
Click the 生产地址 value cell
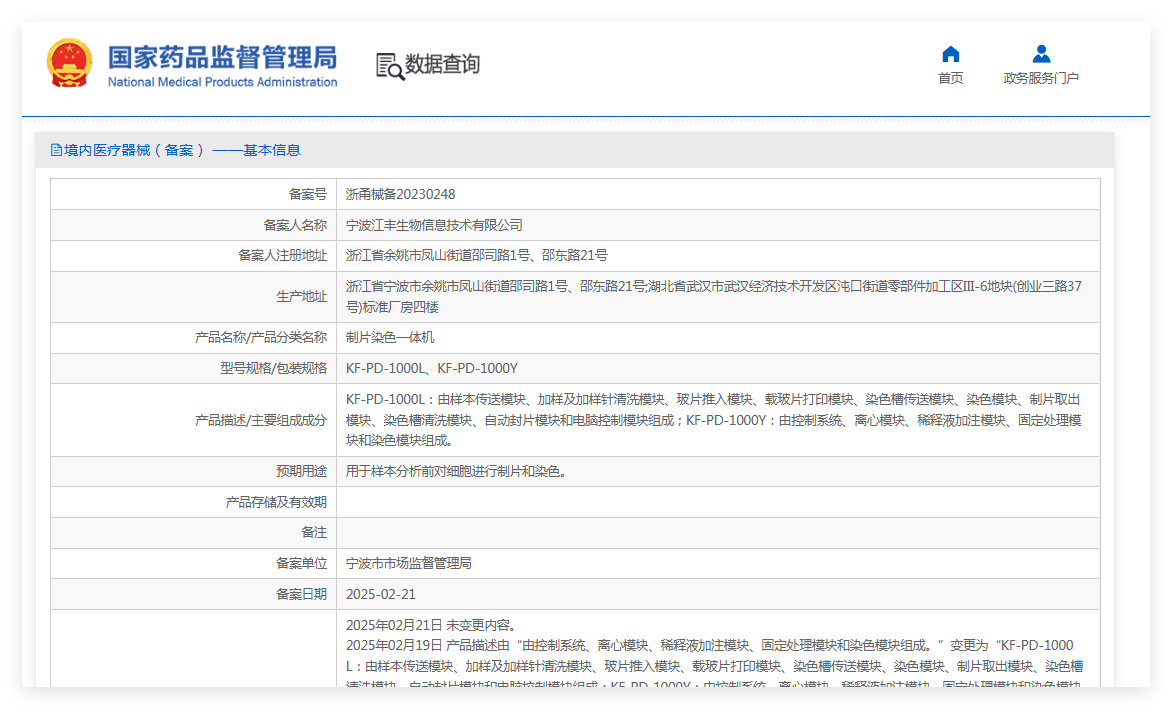[718, 297]
